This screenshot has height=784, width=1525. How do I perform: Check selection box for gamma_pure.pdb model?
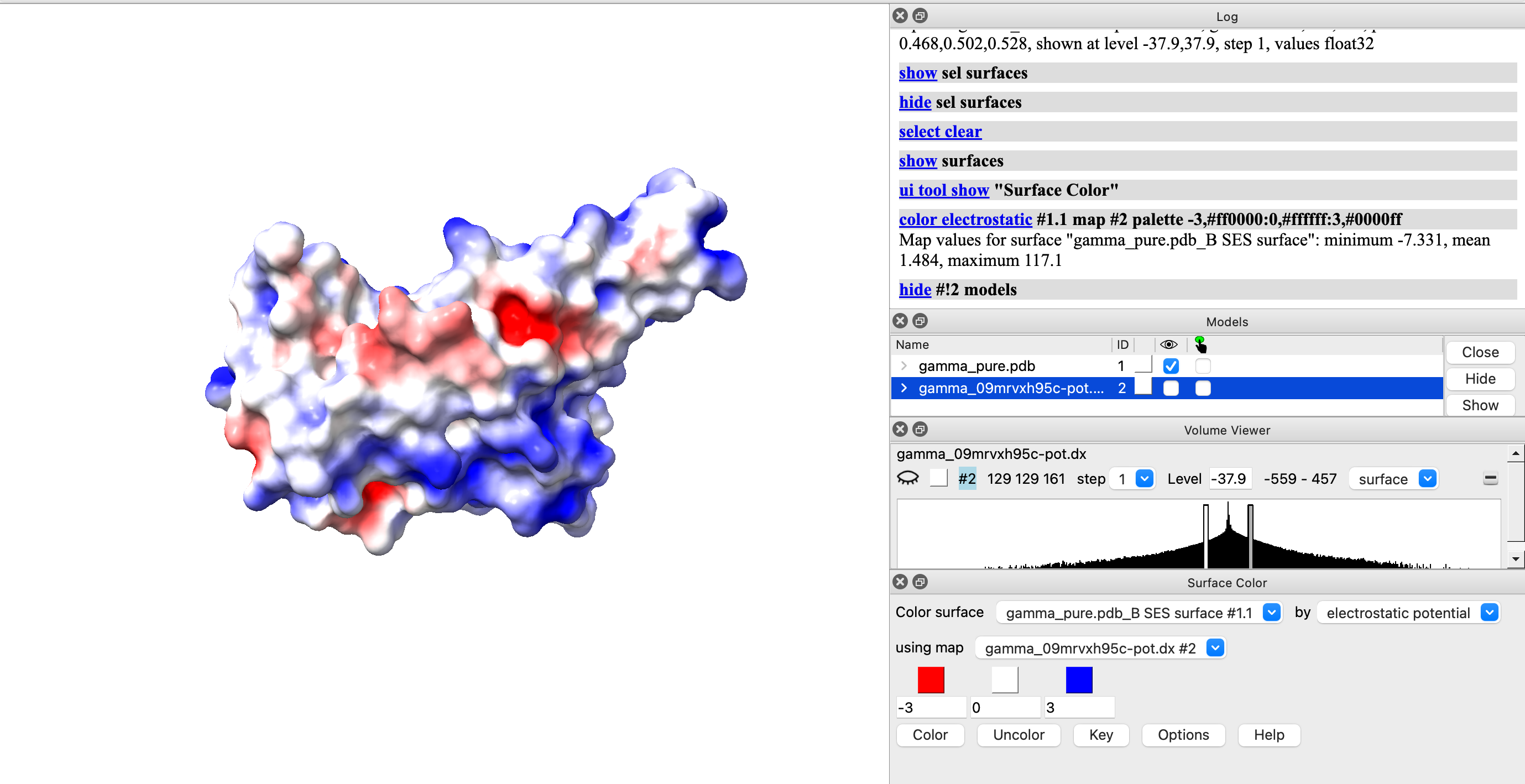click(x=1202, y=366)
